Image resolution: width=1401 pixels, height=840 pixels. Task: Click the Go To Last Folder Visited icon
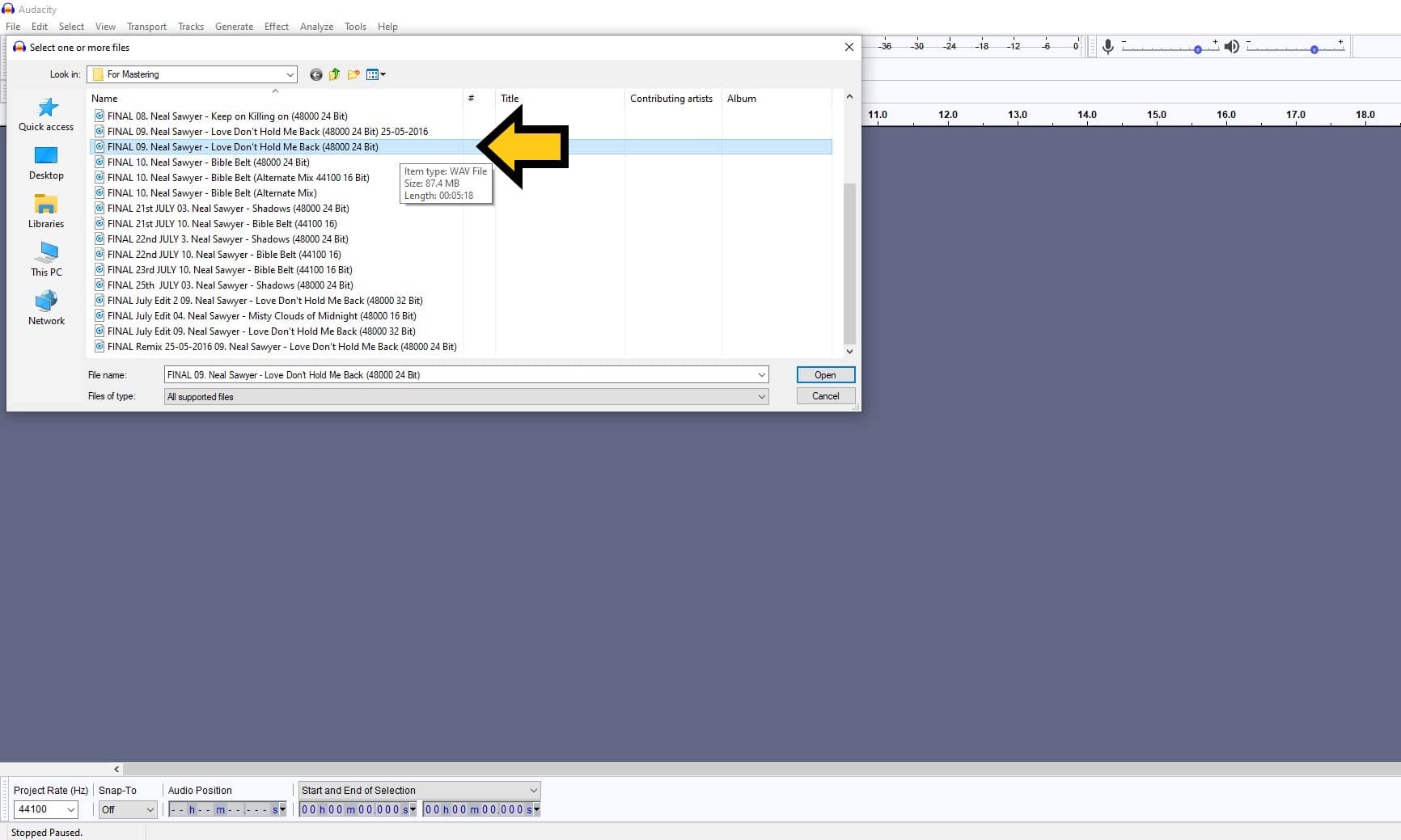click(315, 74)
